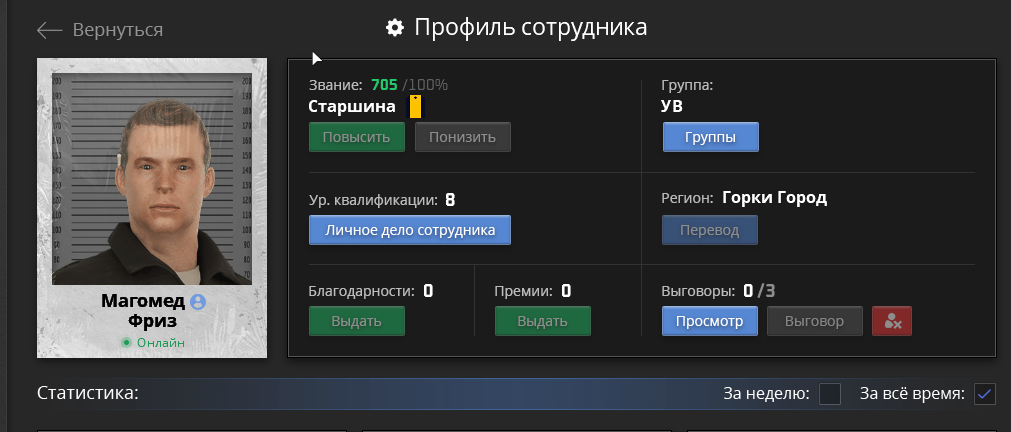The width and height of the screenshot is (1011, 432).
Task: Click the qualification level value 8
Action: 450,200
